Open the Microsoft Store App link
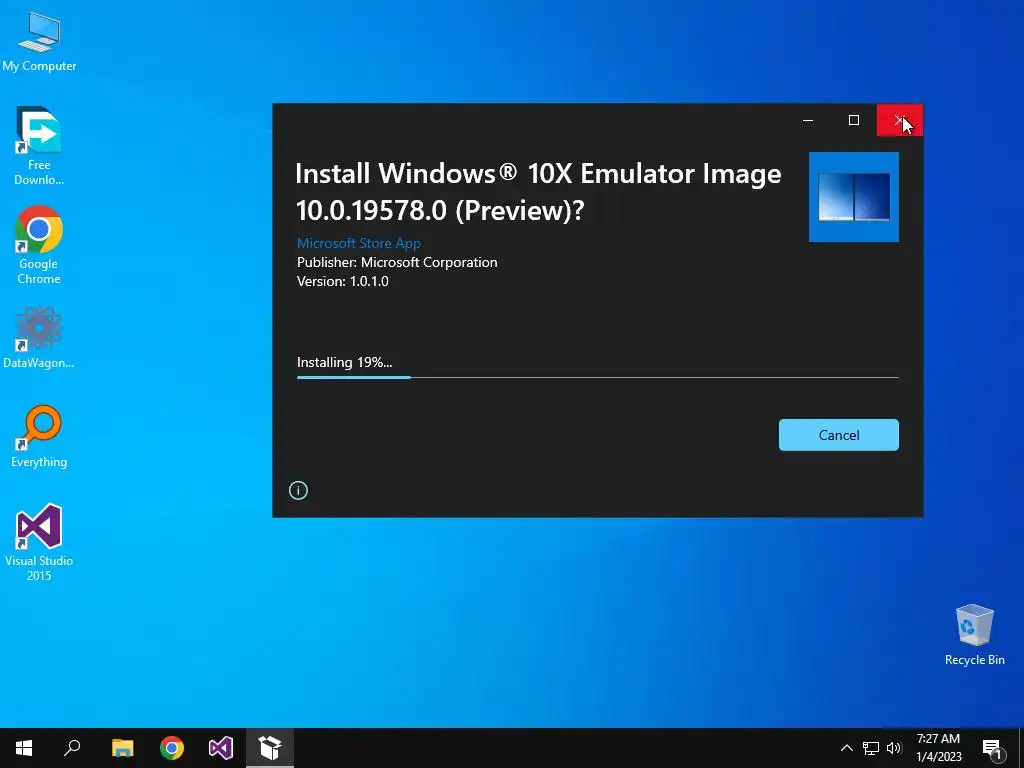The image size is (1024, 768). [359, 243]
